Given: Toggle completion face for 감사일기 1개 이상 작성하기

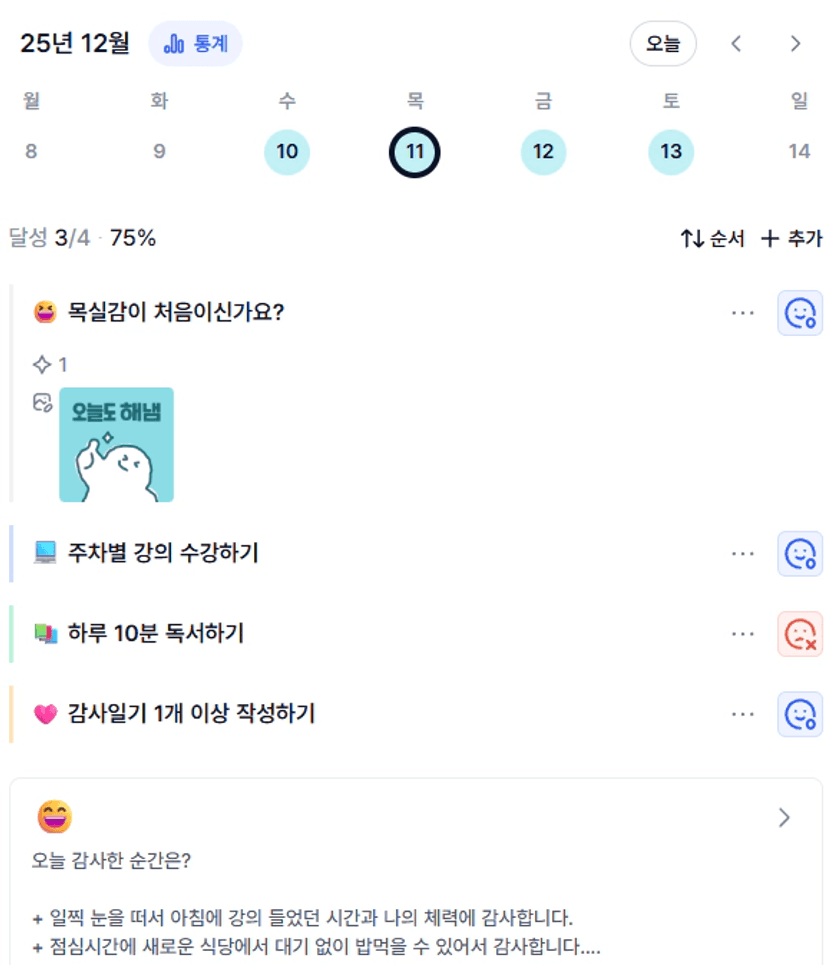Looking at the screenshot, I should tap(800, 714).
